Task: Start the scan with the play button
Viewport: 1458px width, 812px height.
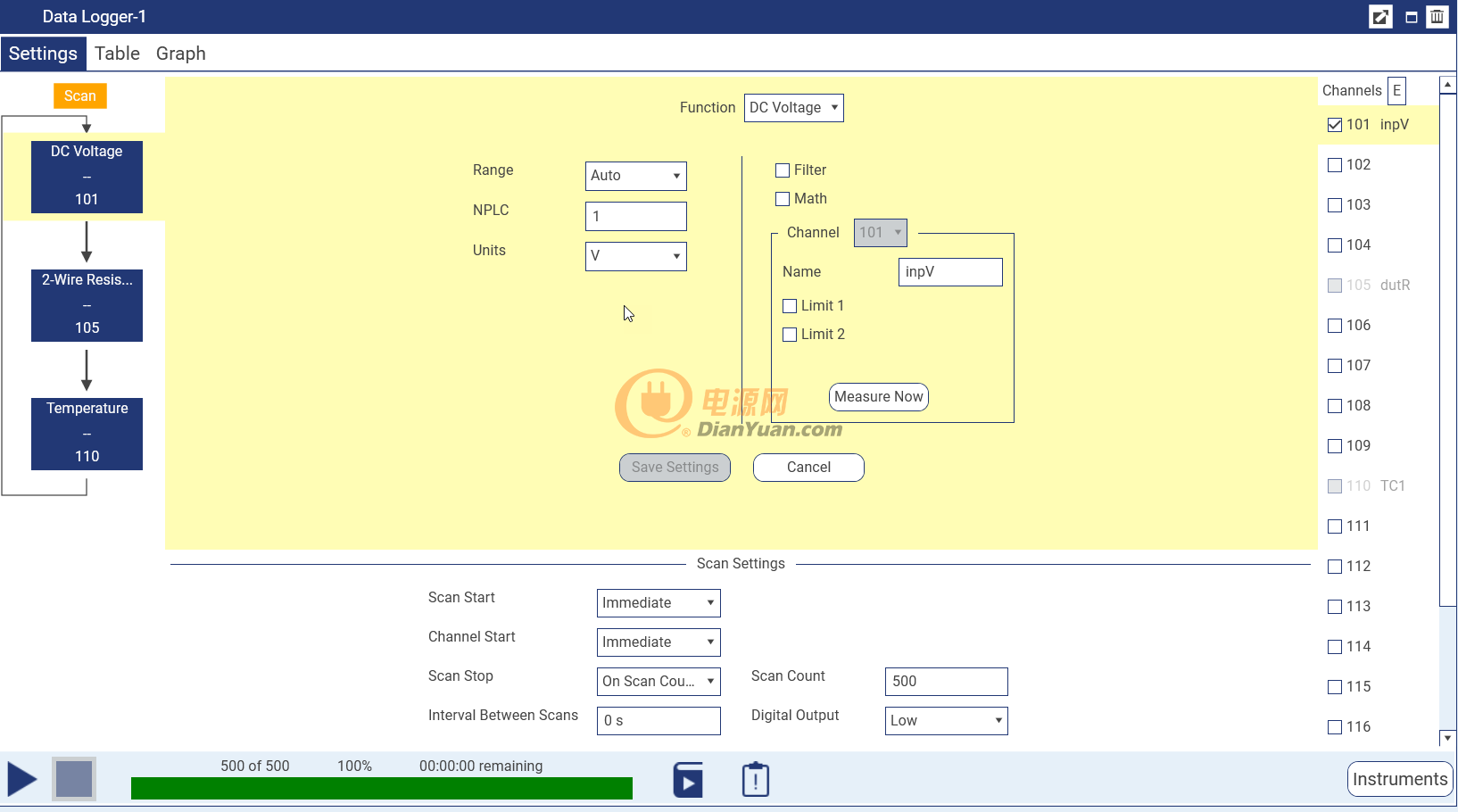Action: coord(22,779)
